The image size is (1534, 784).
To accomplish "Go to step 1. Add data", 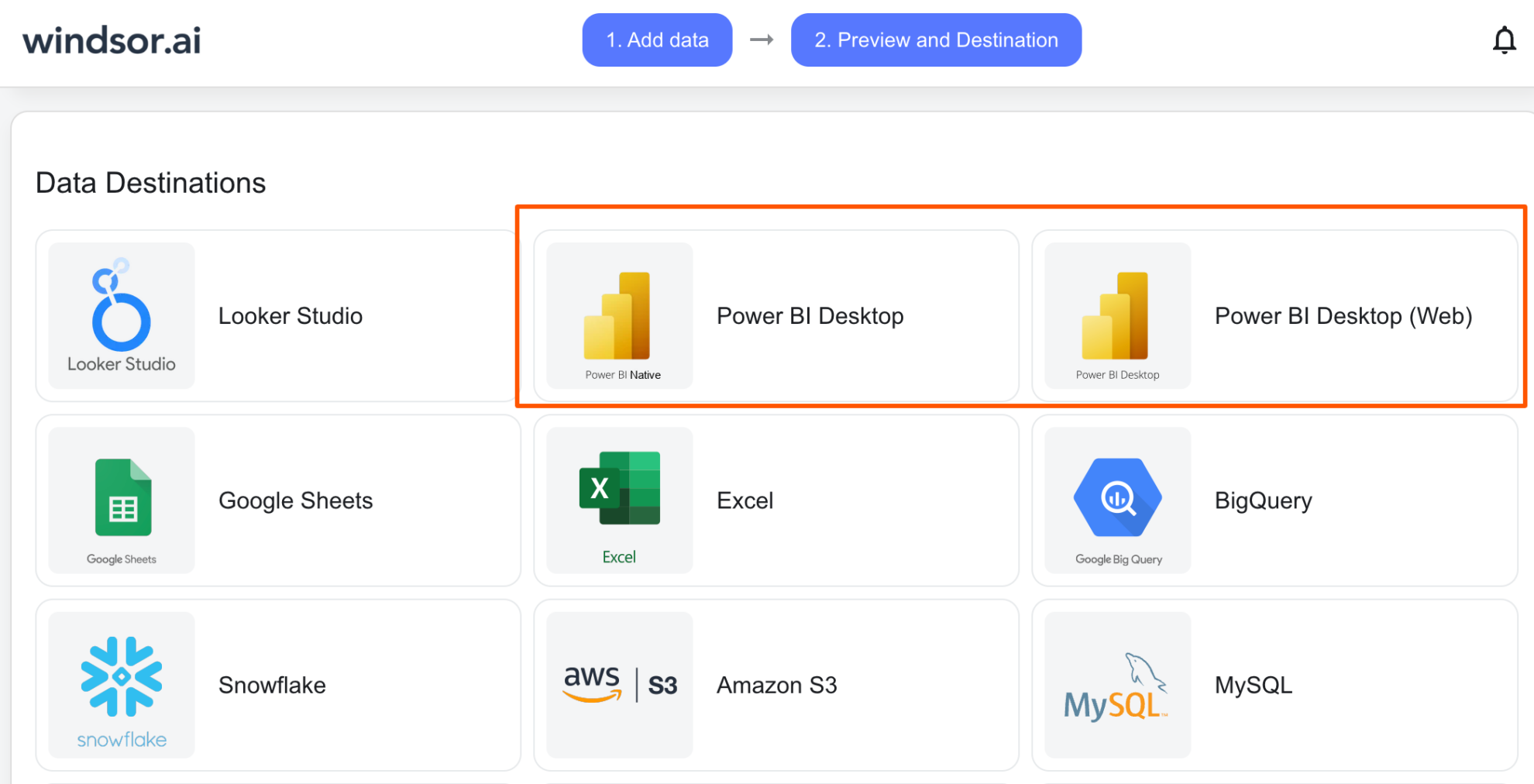I will coord(657,40).
